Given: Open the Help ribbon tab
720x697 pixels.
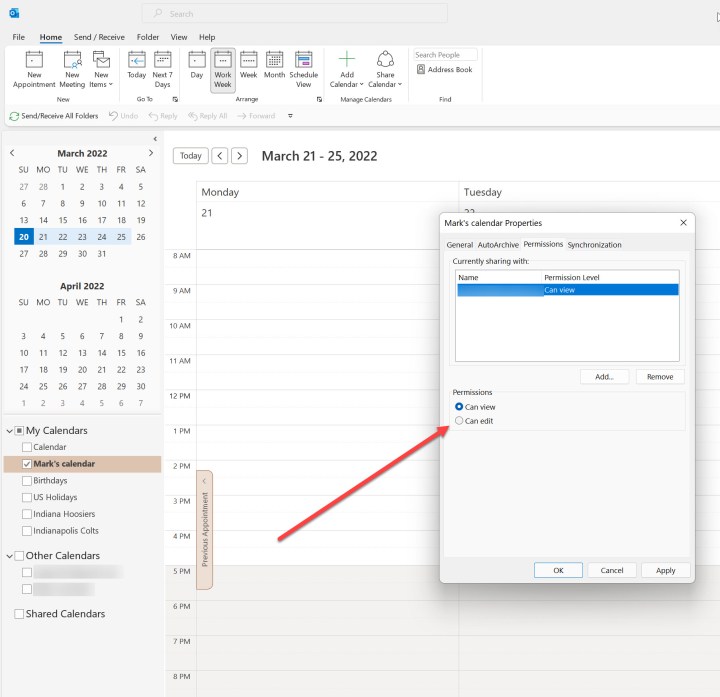Looking at the screenshot, I should pyautogui.click(x=207, y=37).
